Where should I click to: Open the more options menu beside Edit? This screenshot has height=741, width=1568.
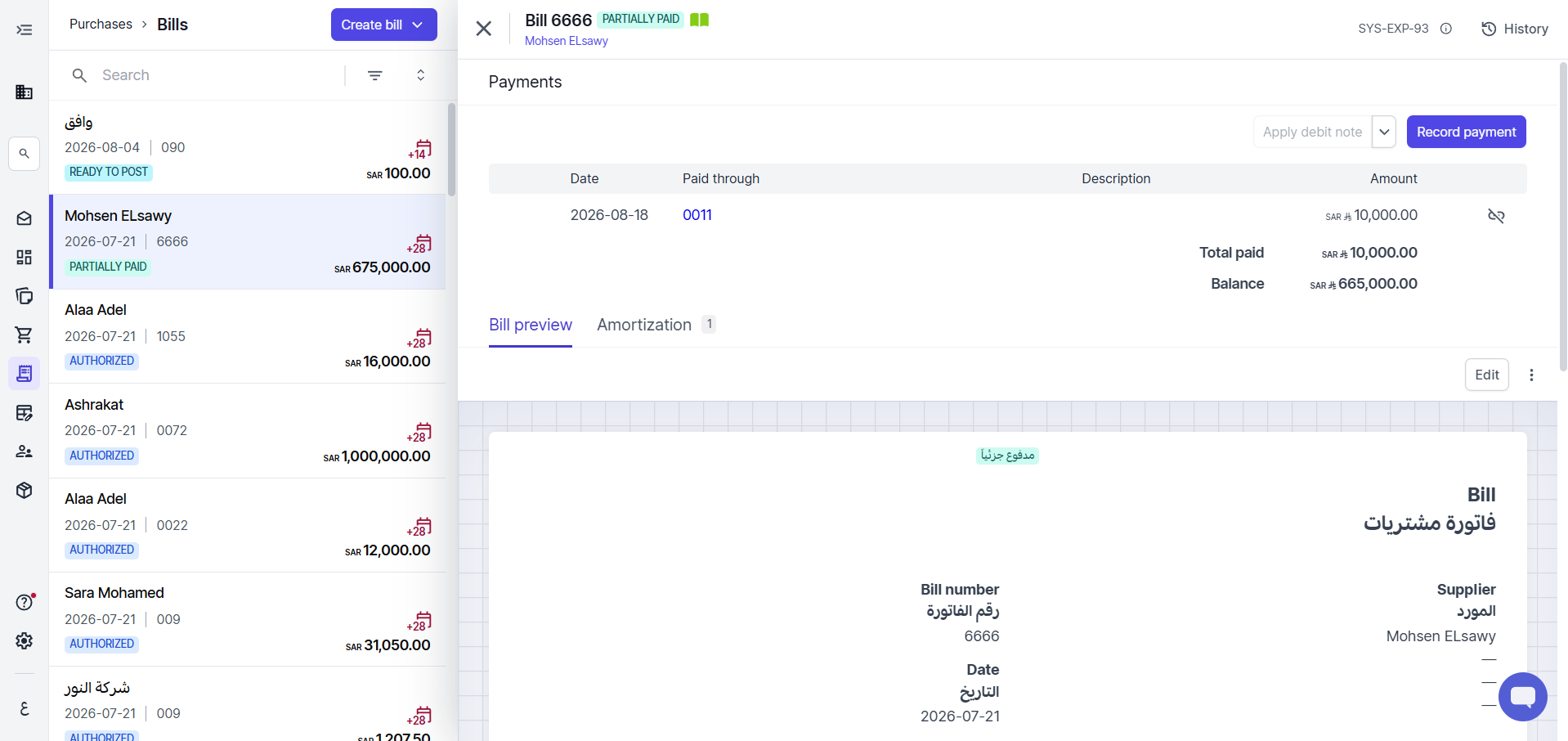click(x=1531, y=375)
